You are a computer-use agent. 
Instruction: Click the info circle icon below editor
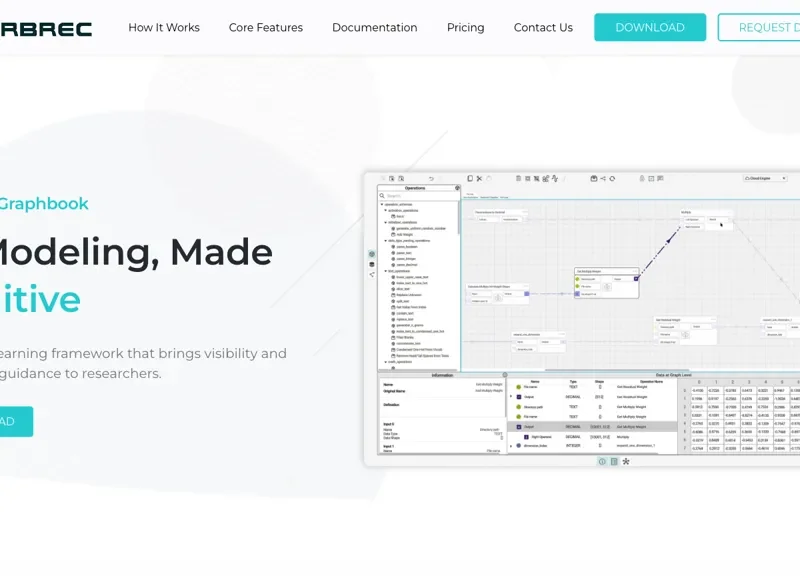(602, 461)
